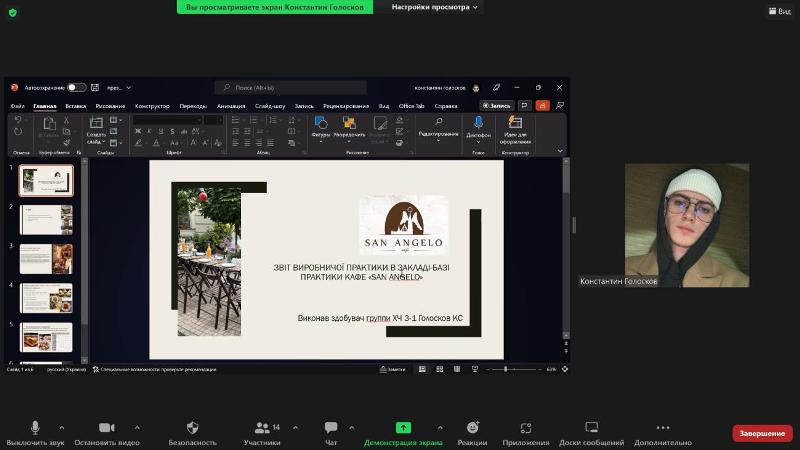Image resolution: width=800 pixels, height=450 pixels.
Task: Open the Слайд-шоу ribbon tab
Action: point(270,106)
